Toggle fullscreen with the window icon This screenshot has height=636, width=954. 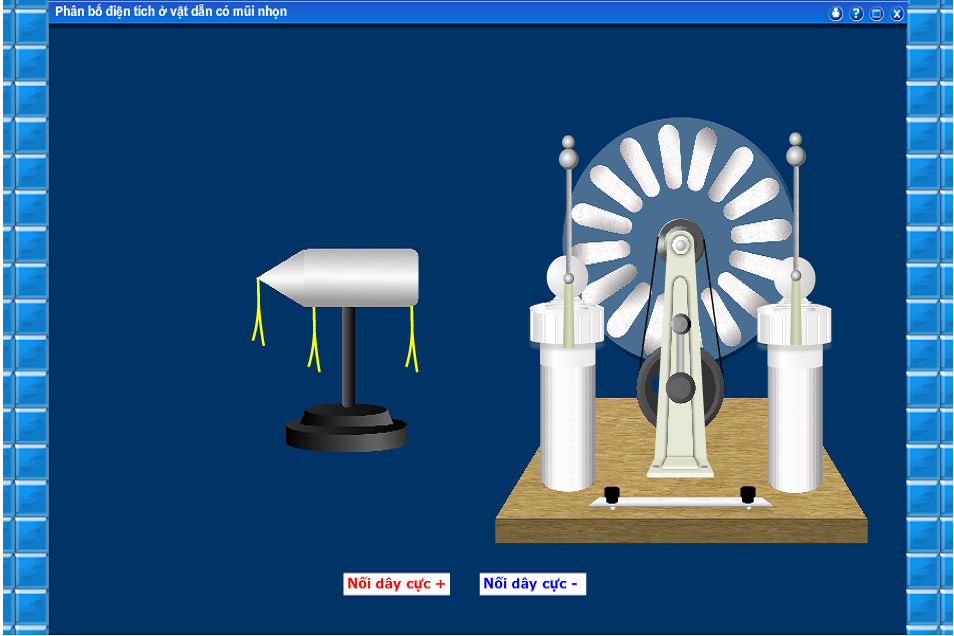pyautogui.click(x=876, y=13)
